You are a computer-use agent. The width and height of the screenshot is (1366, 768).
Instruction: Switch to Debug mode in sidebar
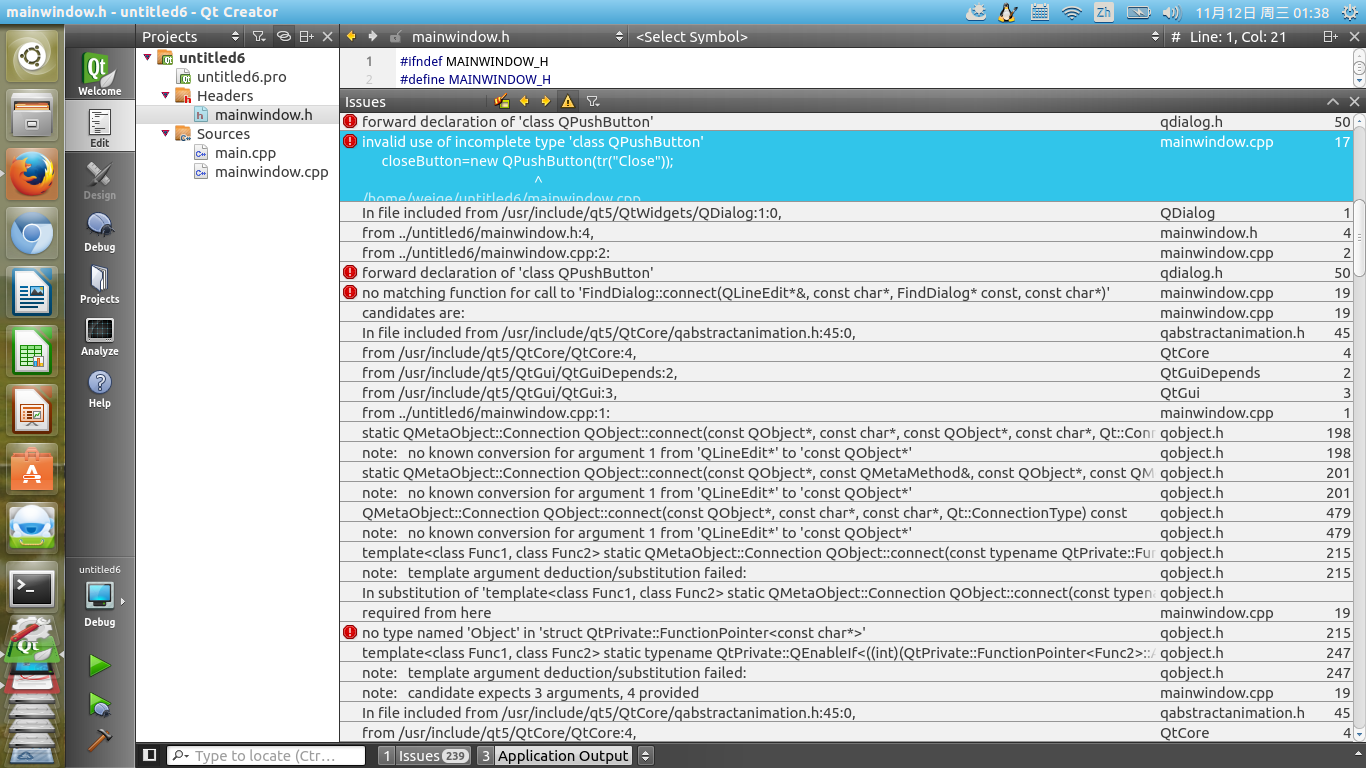99,230
